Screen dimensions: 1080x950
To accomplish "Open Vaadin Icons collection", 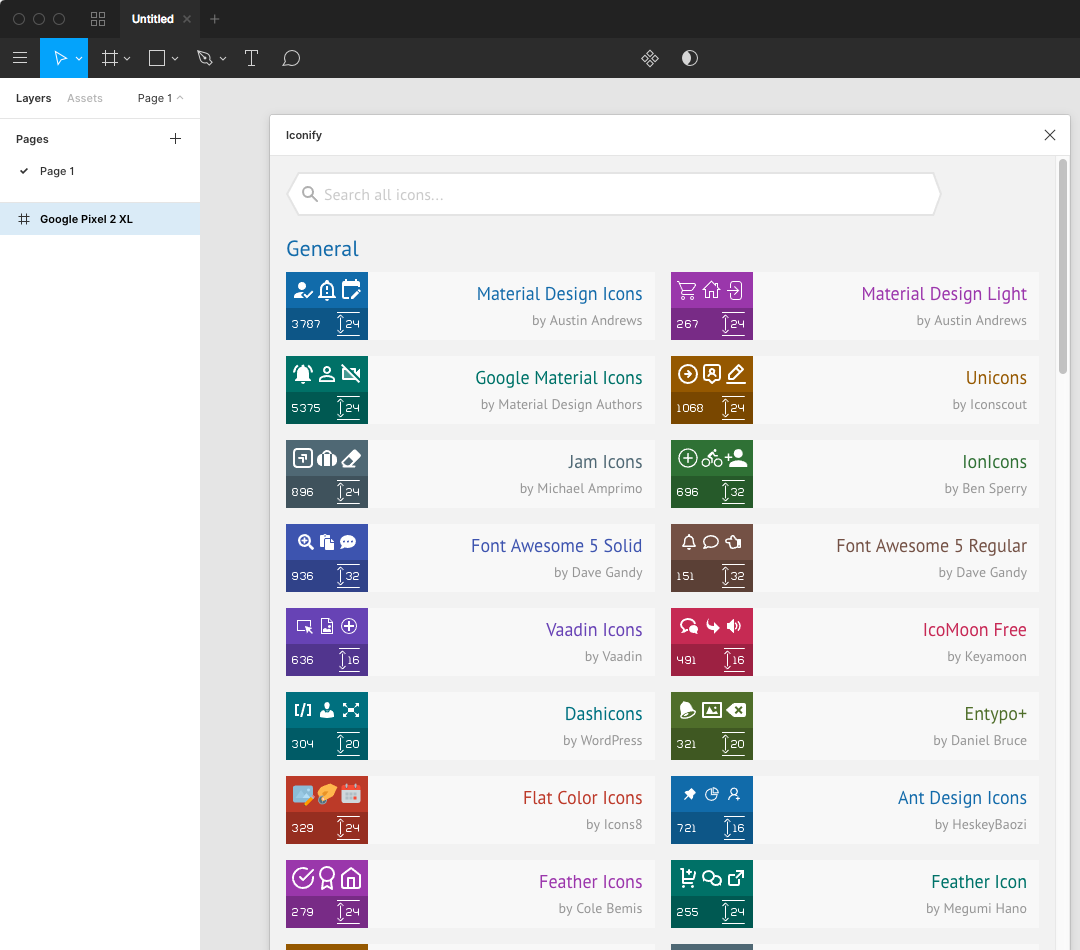I will [470, 642].
